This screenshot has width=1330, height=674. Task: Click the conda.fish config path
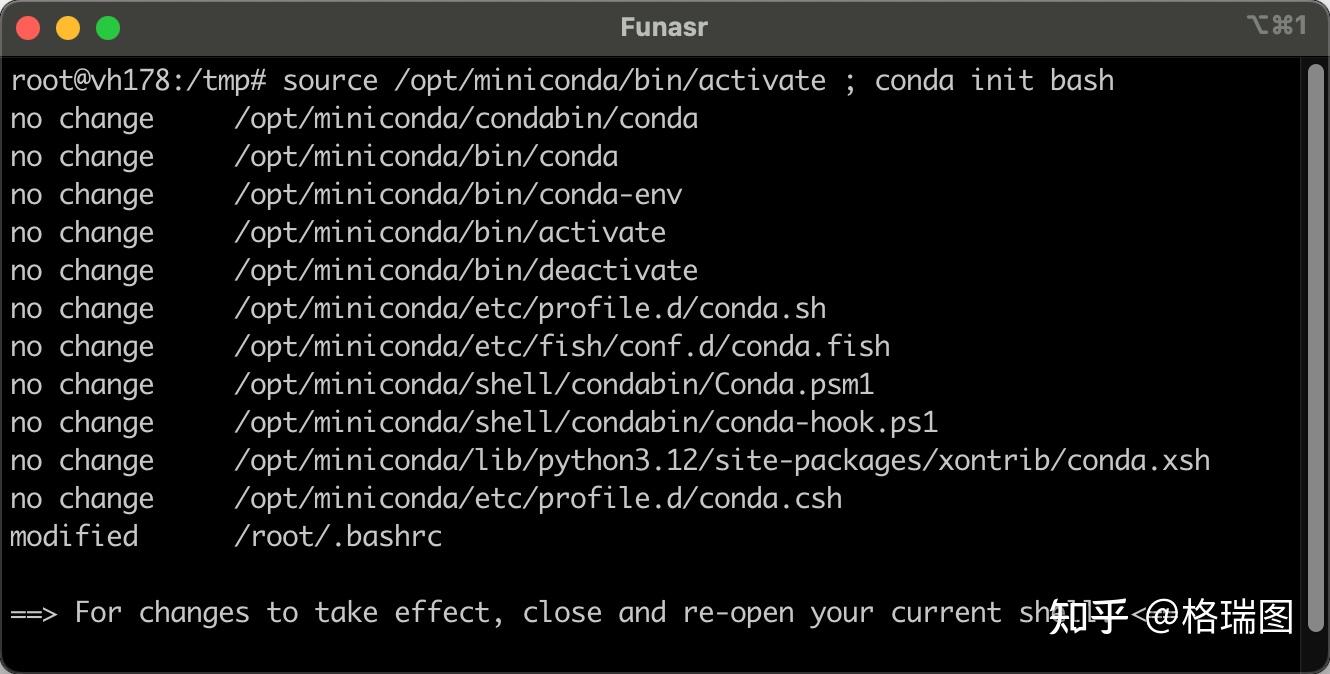coord(562,347)
